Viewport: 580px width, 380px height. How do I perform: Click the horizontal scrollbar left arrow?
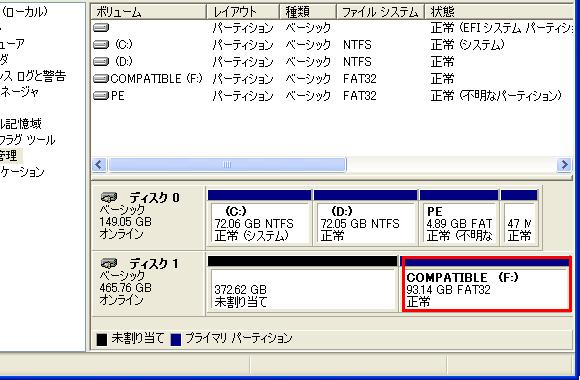[x=99, y=165]
